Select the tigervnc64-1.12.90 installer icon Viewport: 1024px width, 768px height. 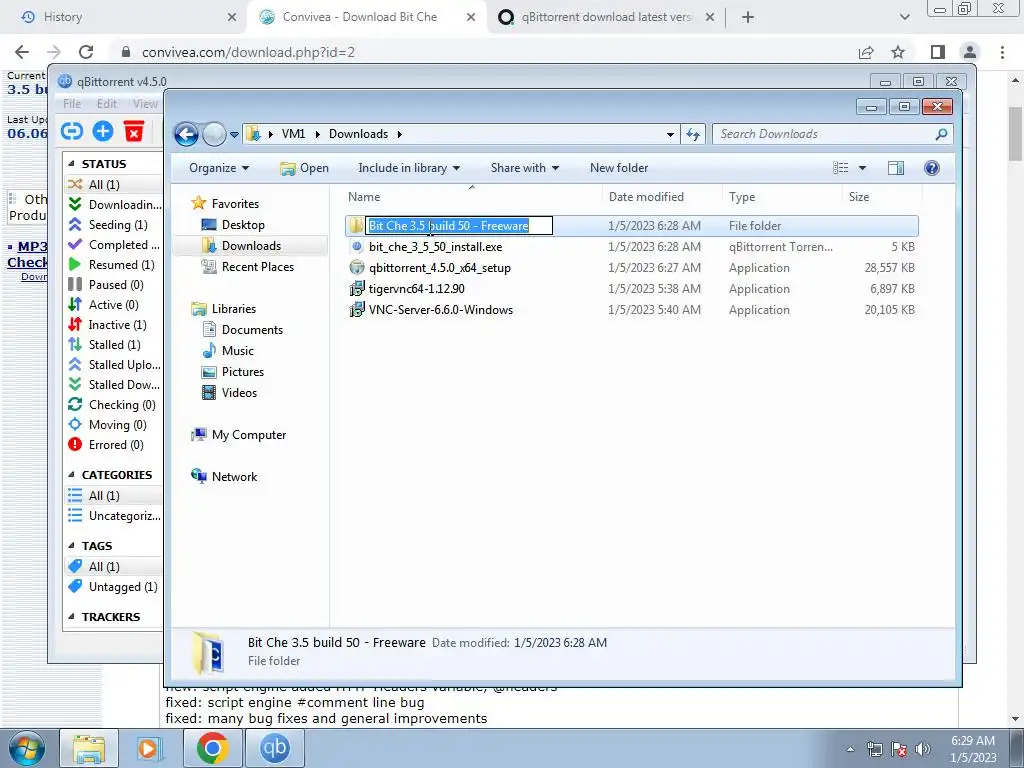[x=357, y=289]
